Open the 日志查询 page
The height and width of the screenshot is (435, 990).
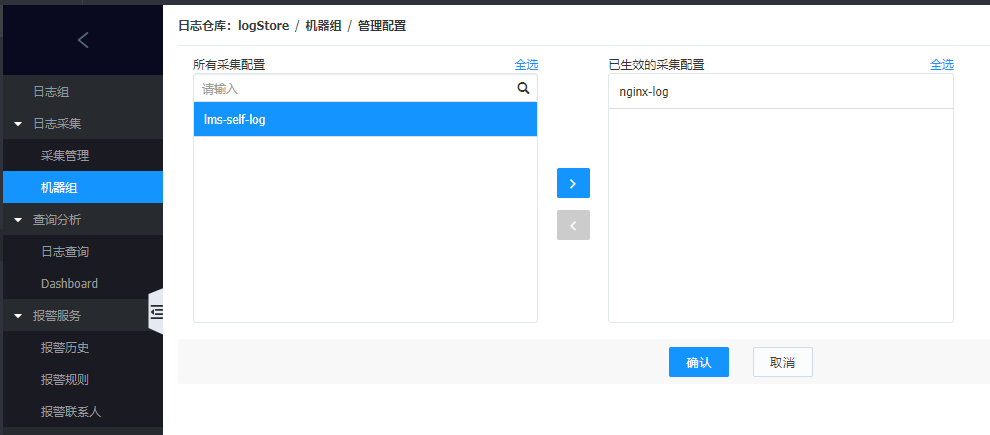(x=65, y=252)
